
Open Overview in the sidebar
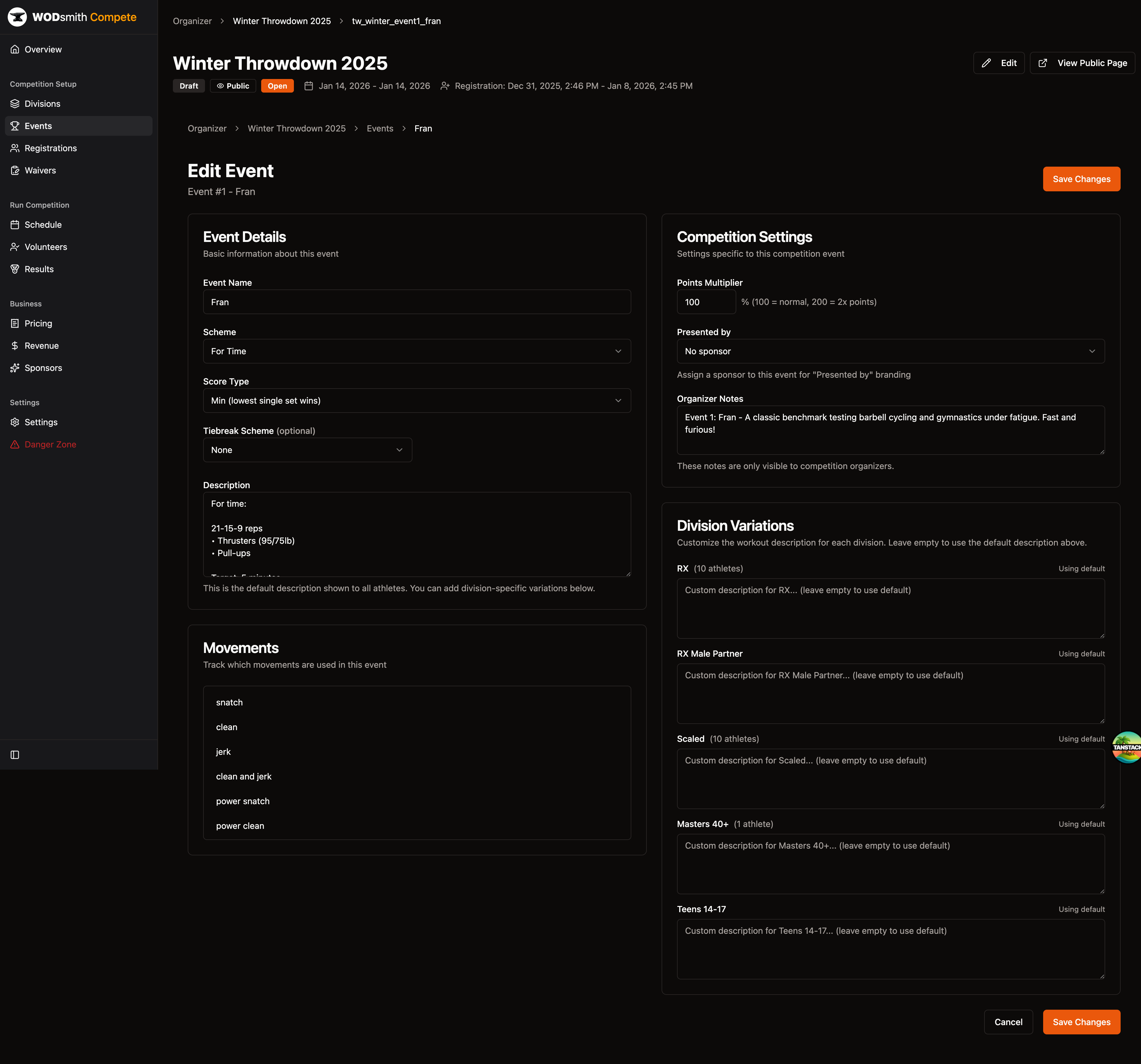point(79,49)
